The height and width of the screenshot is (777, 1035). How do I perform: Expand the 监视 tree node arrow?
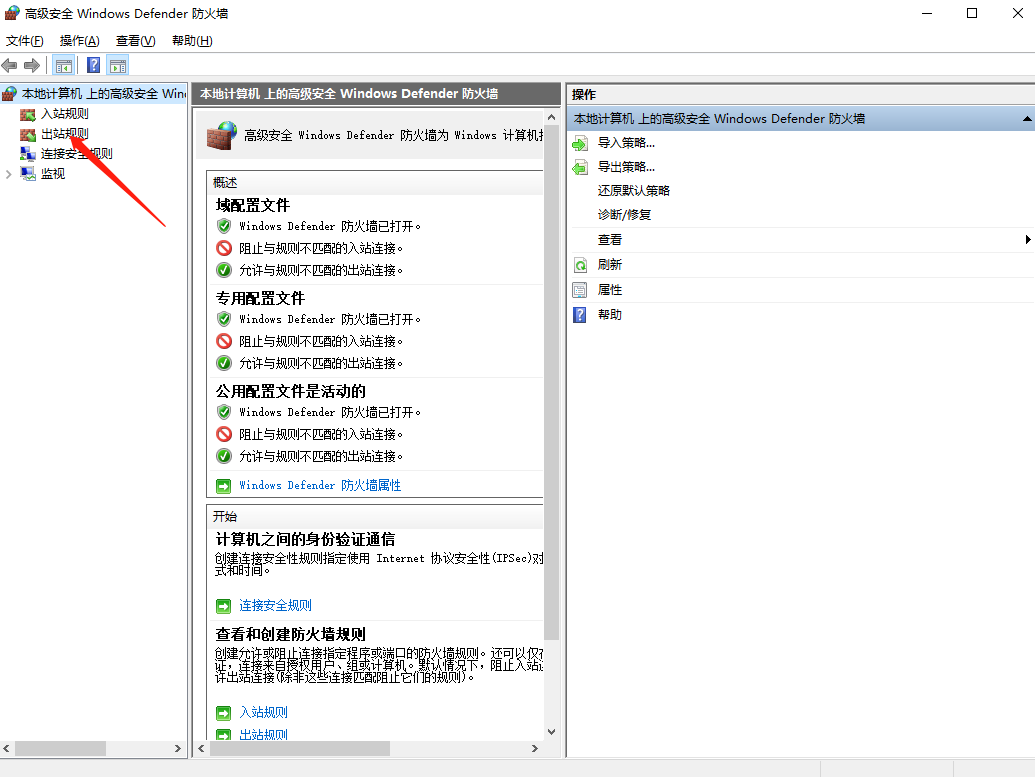tap(10, 173)
